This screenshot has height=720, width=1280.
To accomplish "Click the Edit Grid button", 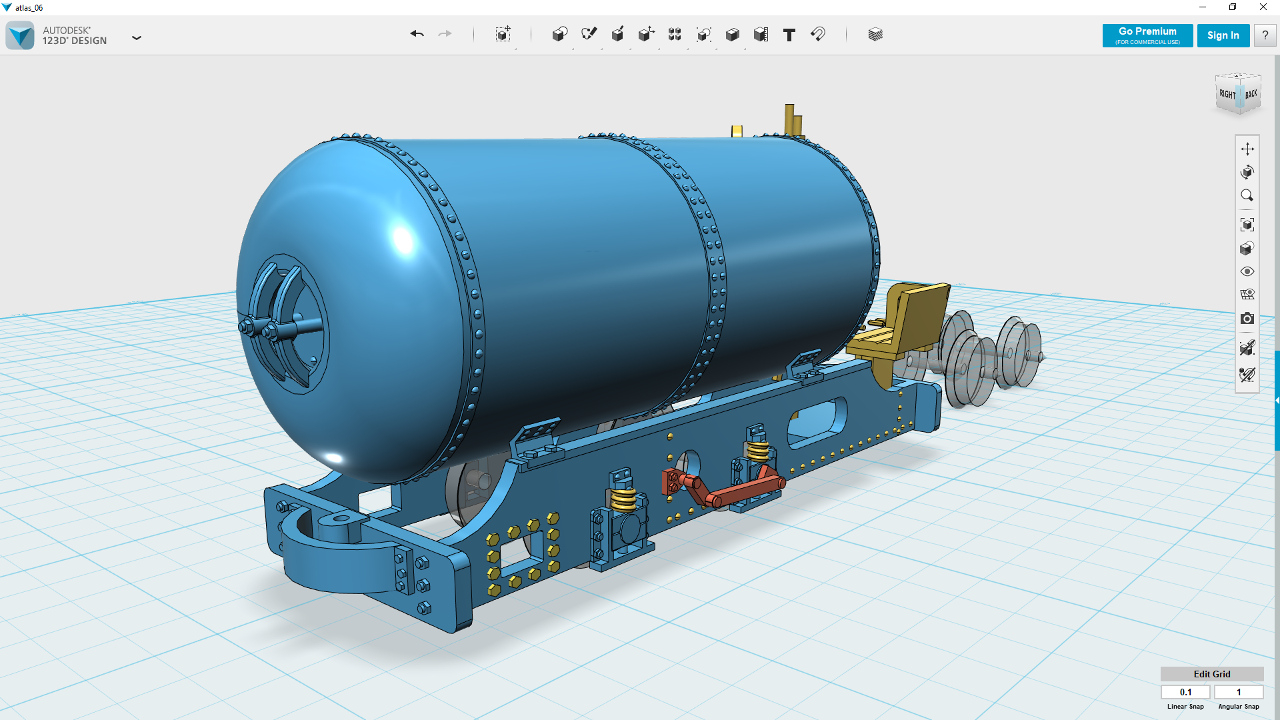I will click(1212, 674).
